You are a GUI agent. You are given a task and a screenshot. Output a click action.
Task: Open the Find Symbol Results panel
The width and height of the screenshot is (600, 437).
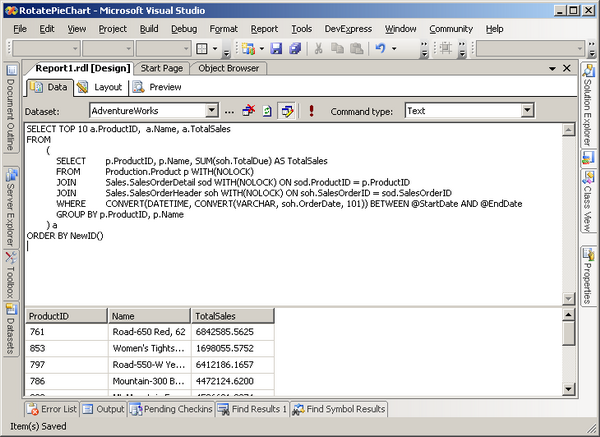pos(339,409)
